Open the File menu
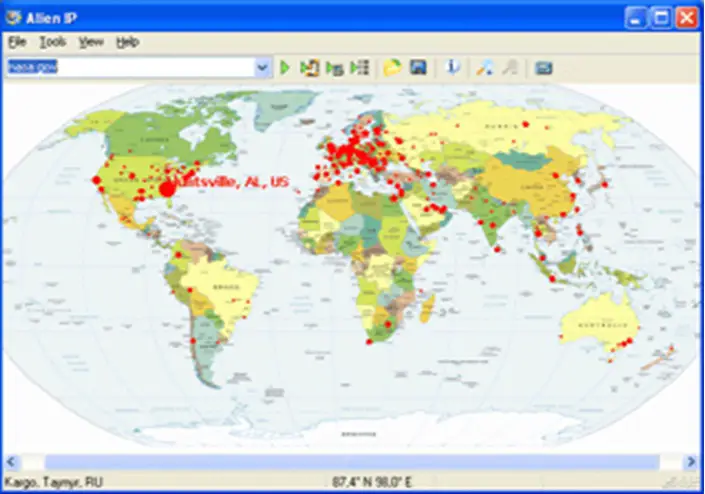This screenshot has height=494, width=705. 18,42
